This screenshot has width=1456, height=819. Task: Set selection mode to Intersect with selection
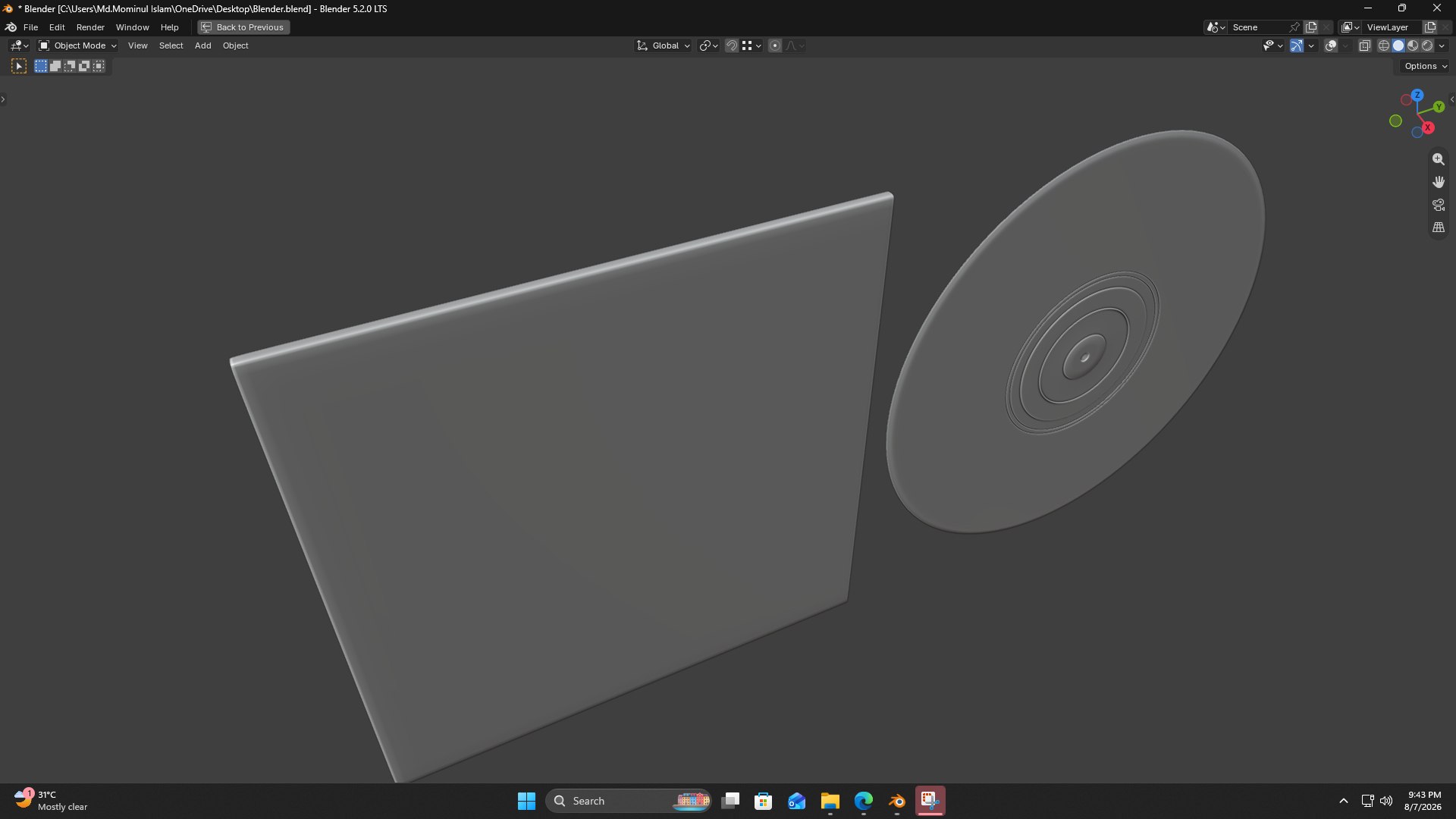99,67
